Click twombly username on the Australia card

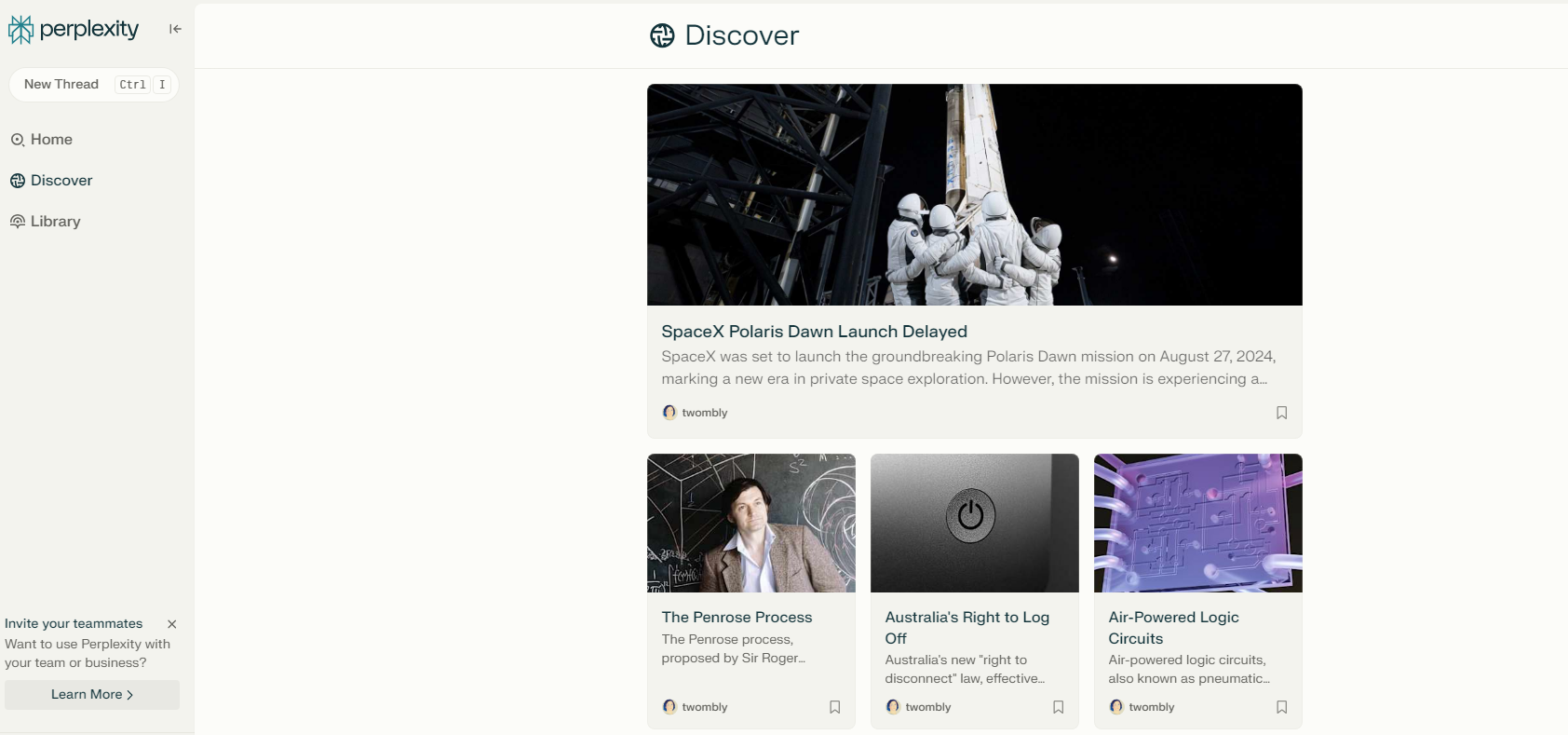click(x=928, y=707)
